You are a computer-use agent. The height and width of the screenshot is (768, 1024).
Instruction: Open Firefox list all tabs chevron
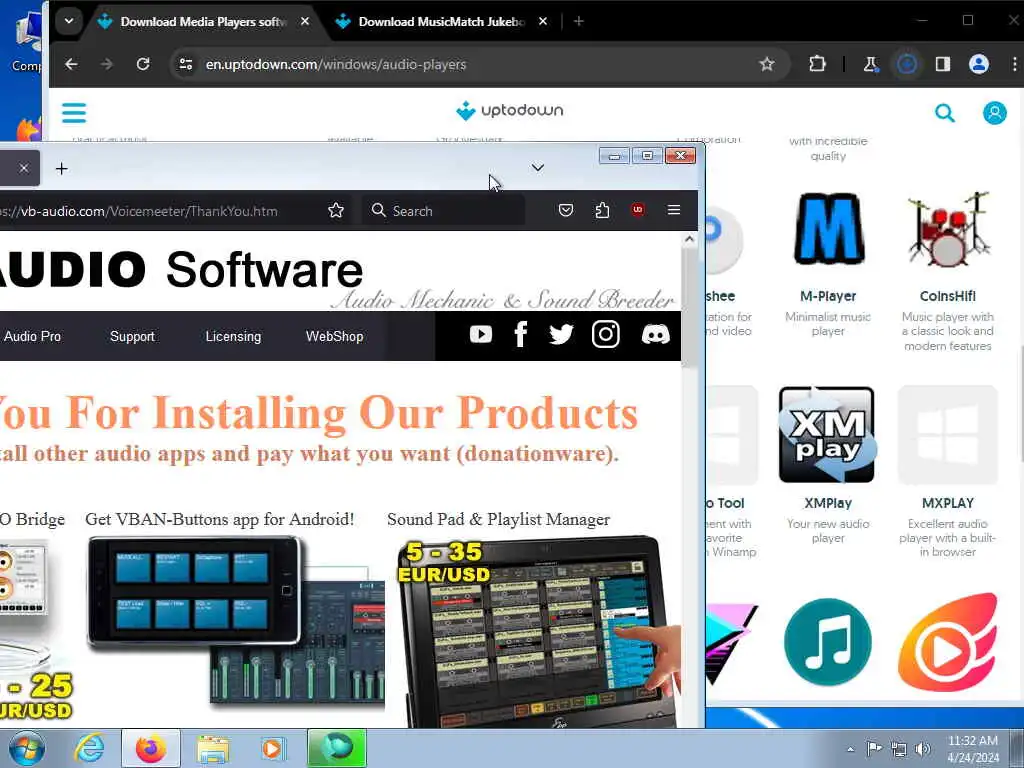[x=537, y=168]
